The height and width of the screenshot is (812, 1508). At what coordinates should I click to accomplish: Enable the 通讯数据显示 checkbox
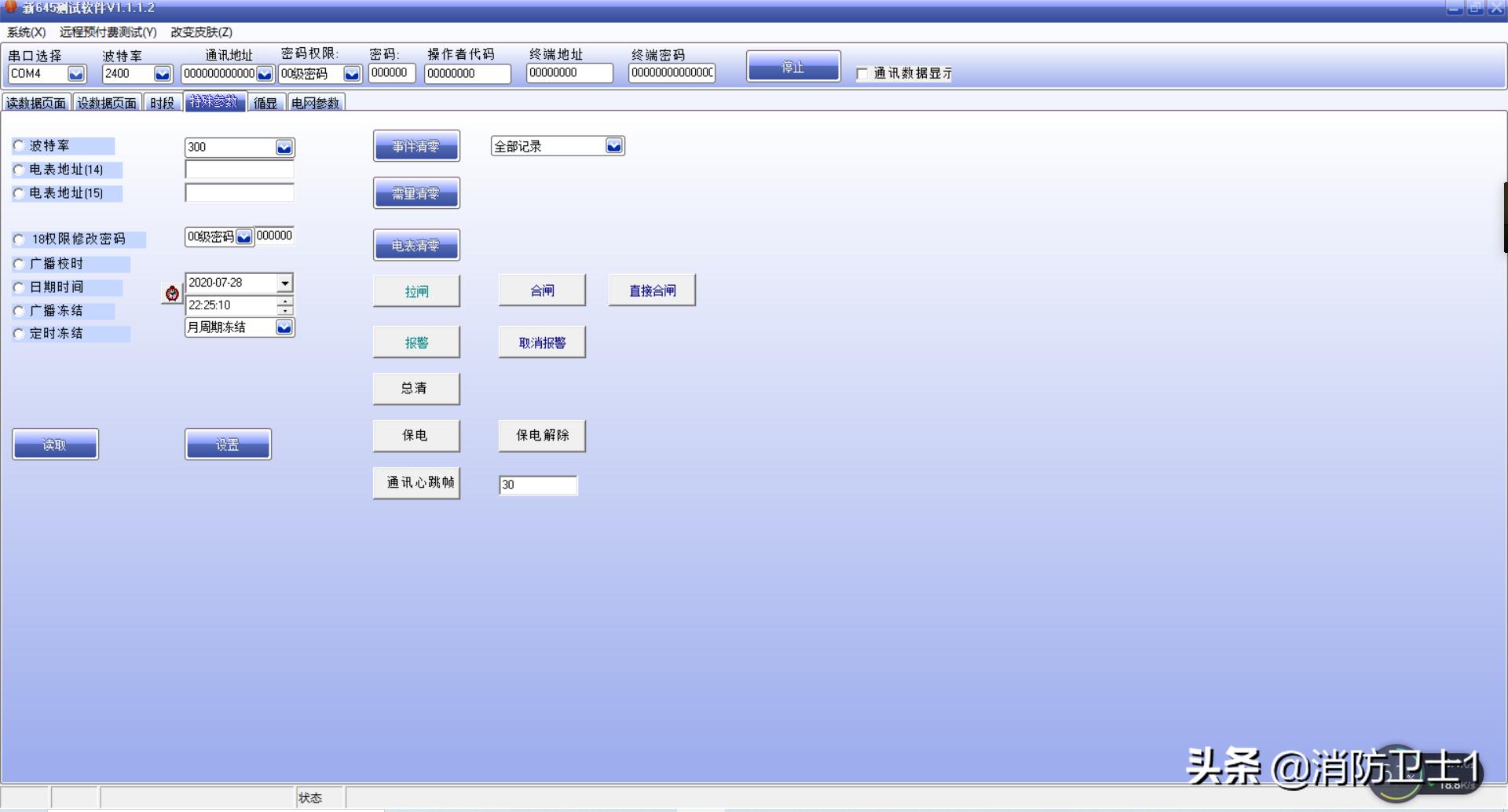coord(862,74)
